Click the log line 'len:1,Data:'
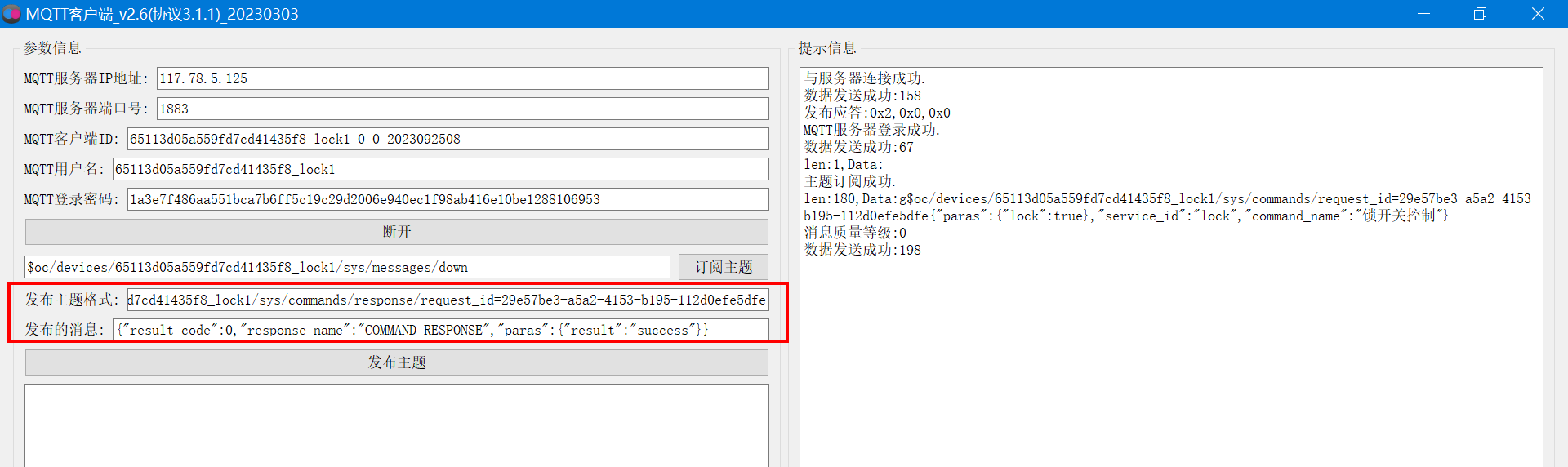This screenshot has width=1568, height=467. coord(844,164)
